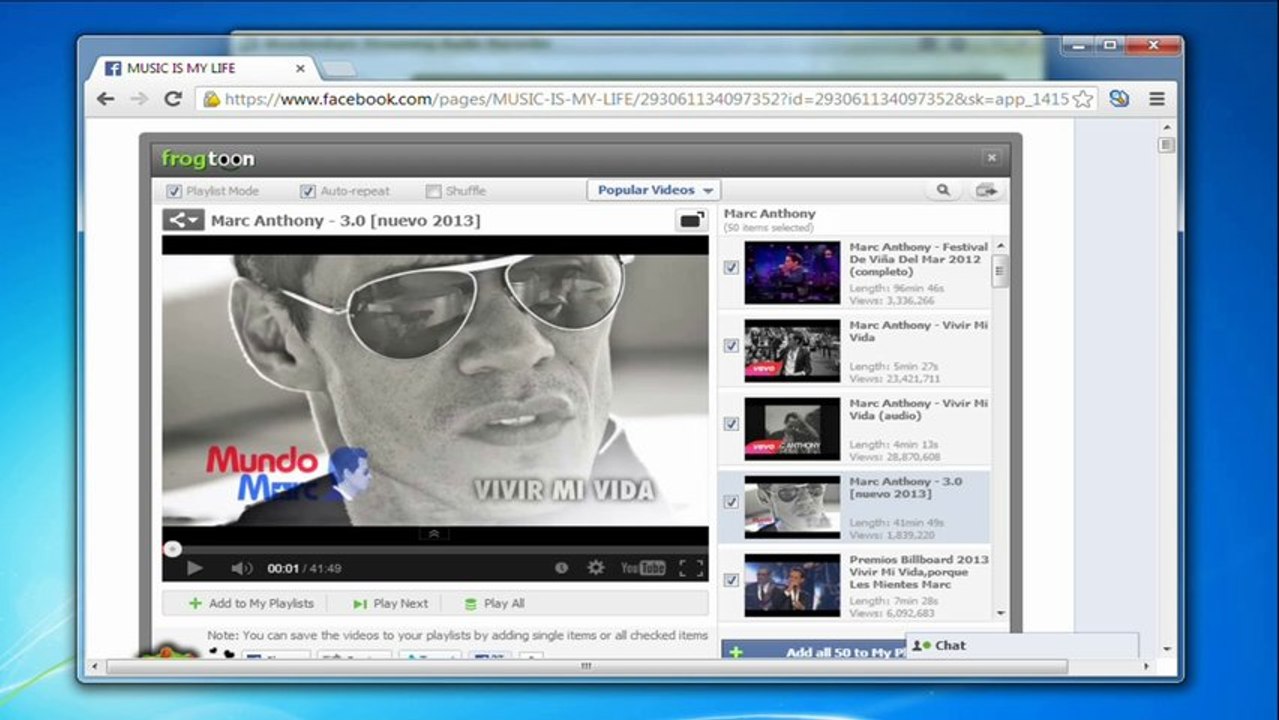Viewport: 1279px width, 720px height.
Task: Click the page scrollbar up arrow
Action: 1166,128
